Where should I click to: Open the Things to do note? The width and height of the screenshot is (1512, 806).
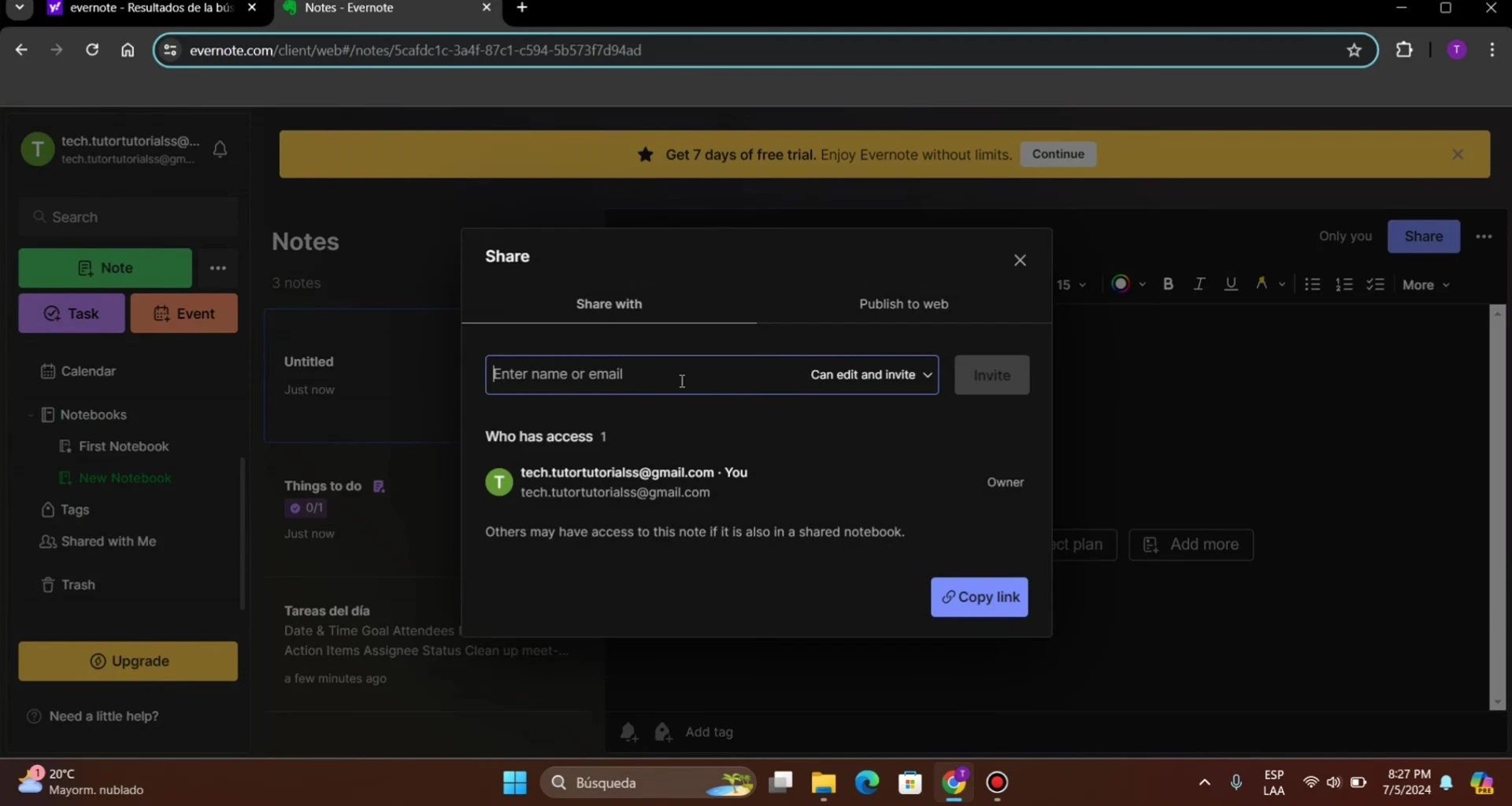click(362, 509)
